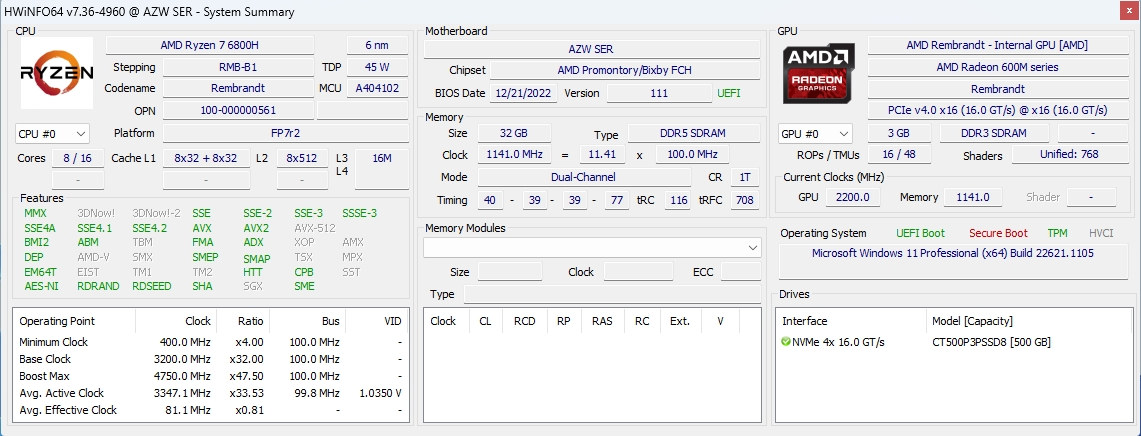Viewport: 1141px width, 436px height.
Task: Select the L1 cache 8x32 + 8x32 value
Action: [x=206, y=158]
